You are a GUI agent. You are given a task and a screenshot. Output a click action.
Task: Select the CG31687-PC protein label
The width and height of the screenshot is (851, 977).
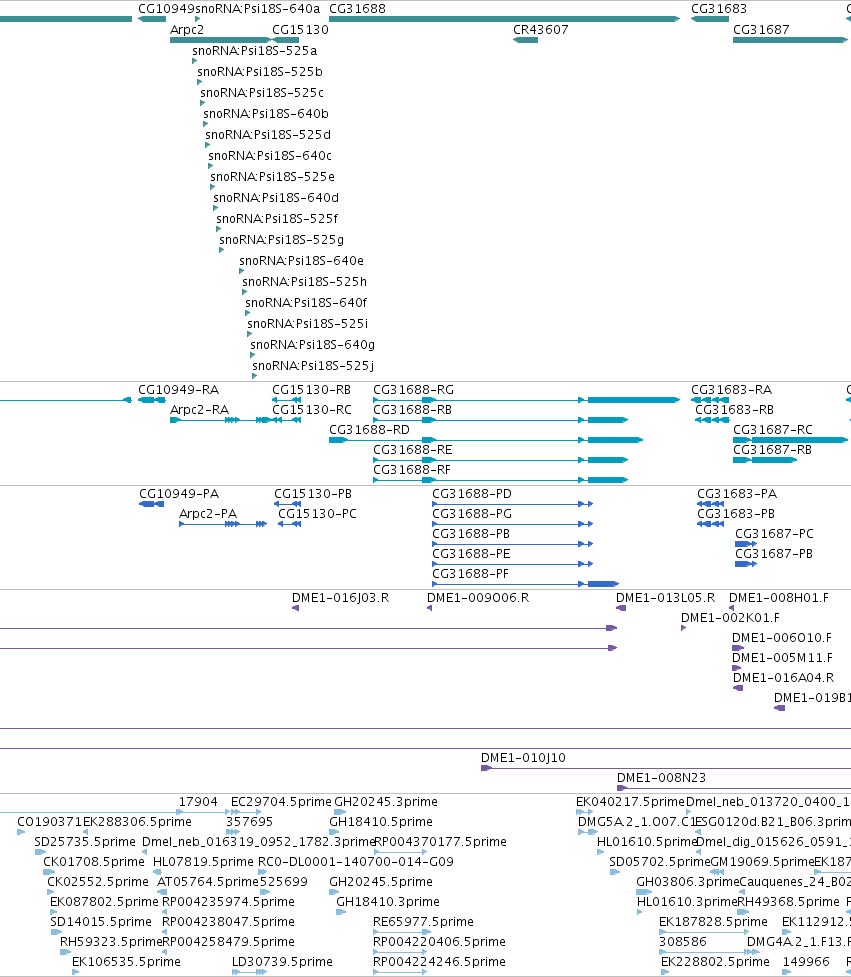point(774,533)
